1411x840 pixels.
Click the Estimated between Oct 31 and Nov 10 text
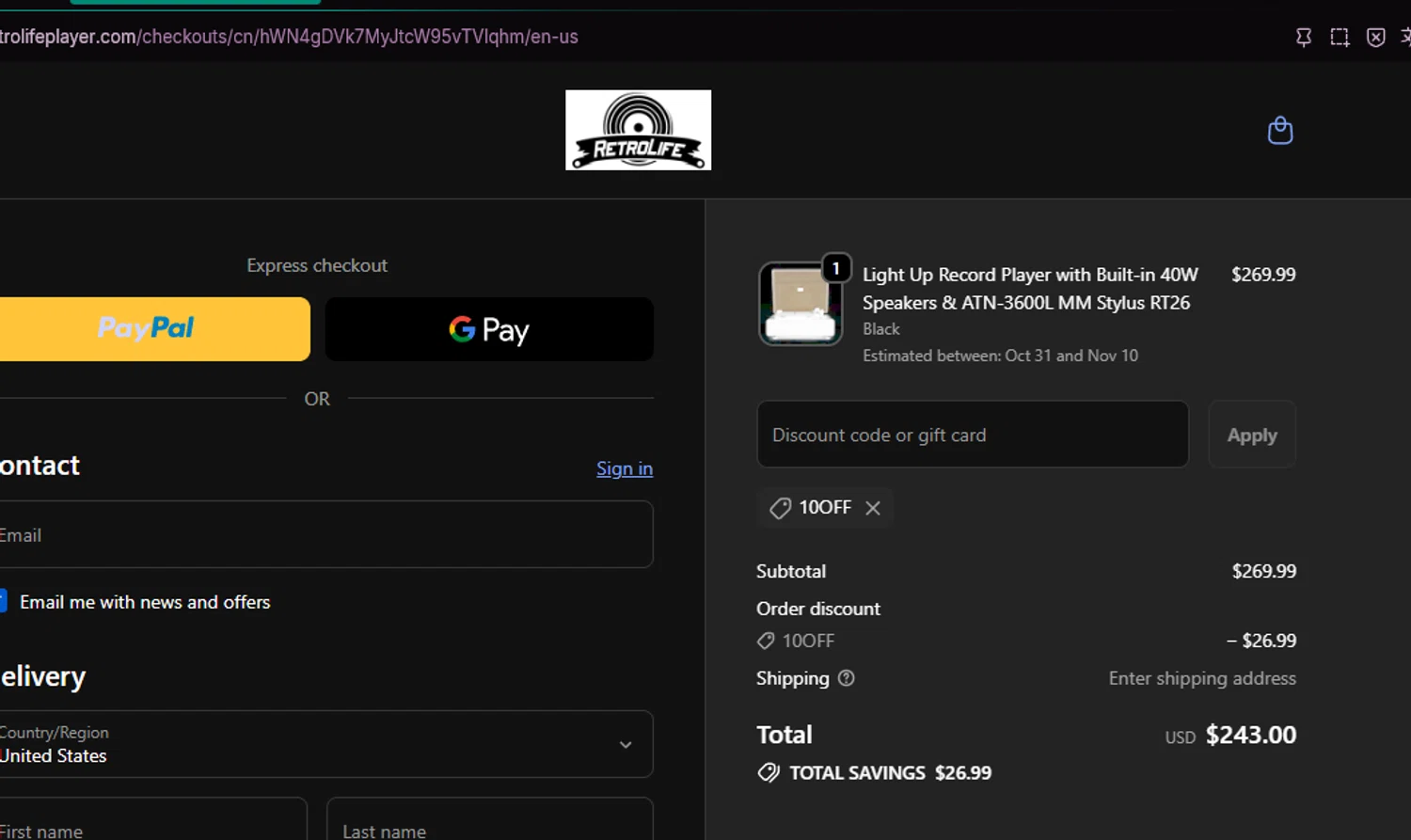pos(1000,356)
